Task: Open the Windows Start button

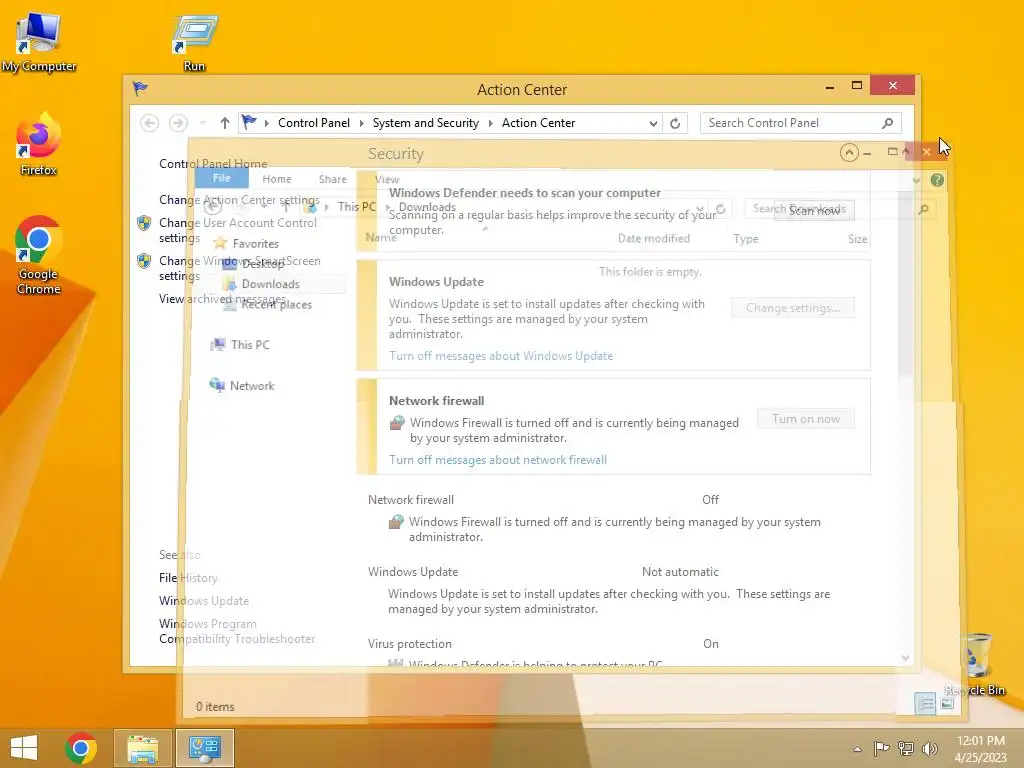Action: [24, 748]
